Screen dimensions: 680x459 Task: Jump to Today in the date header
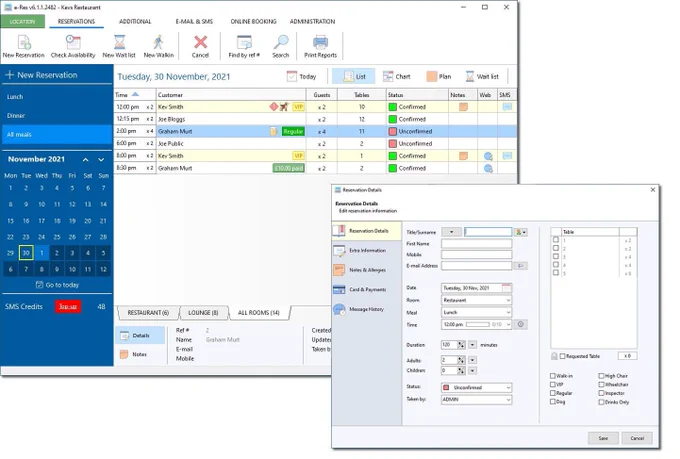pos(301,76)
